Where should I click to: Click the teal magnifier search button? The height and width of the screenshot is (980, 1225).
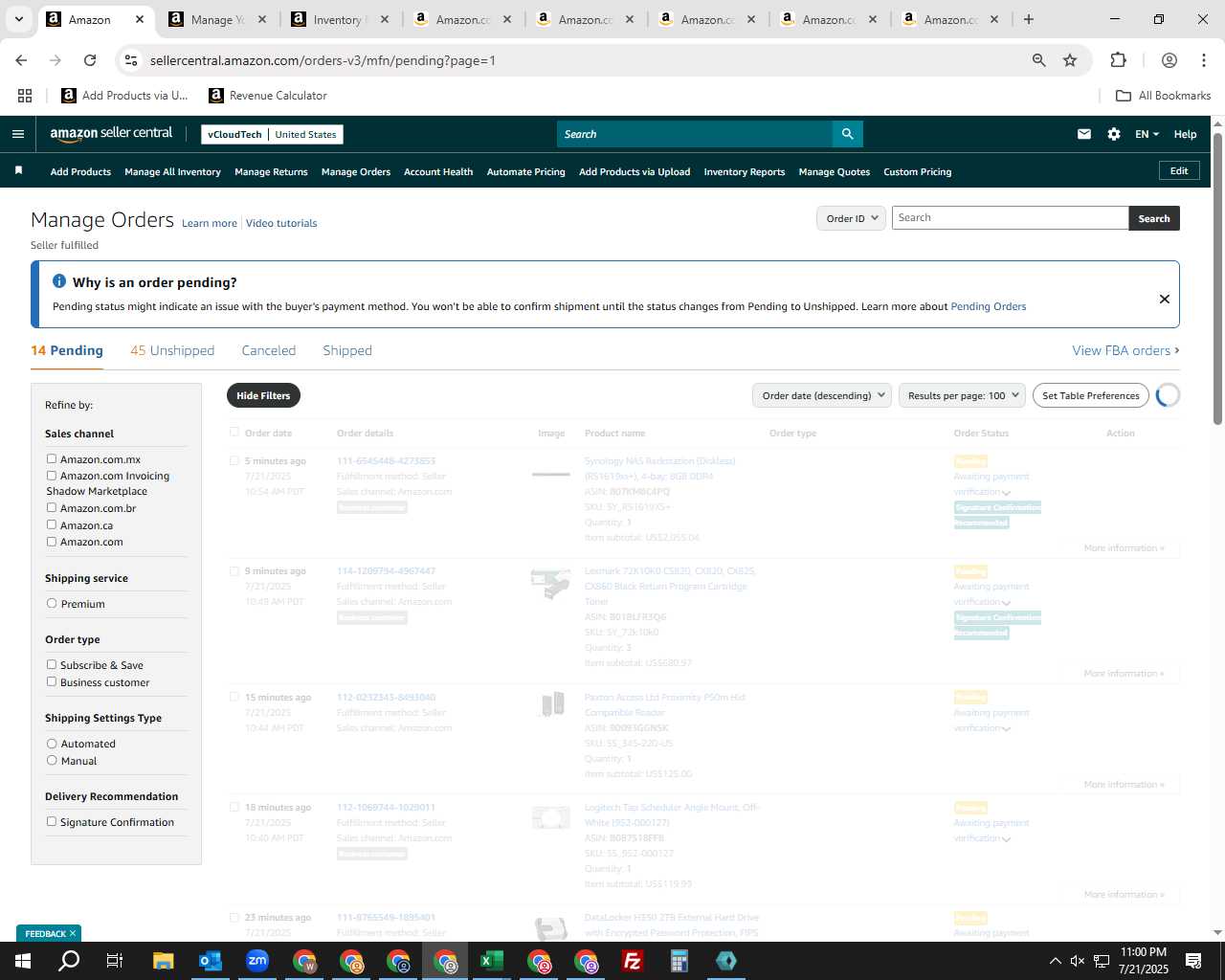coord(847,134)
